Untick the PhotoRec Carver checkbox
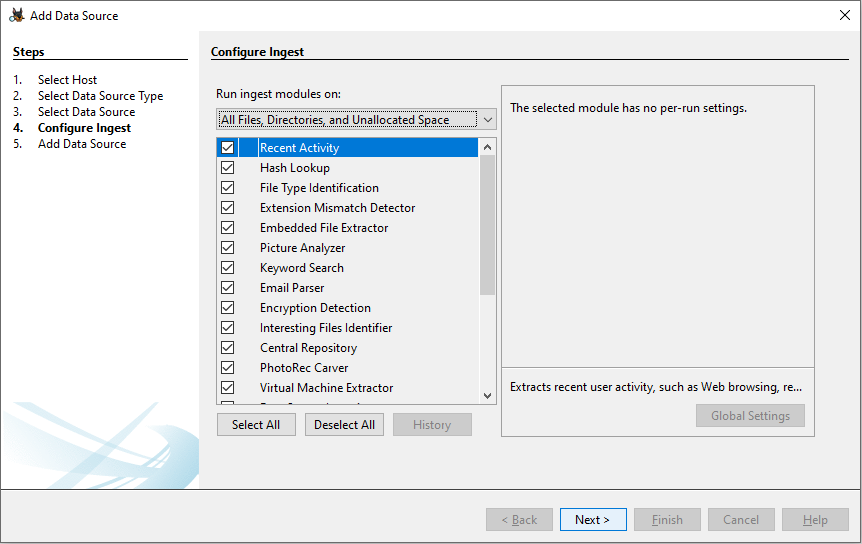The image size is (862, 544). (x=227, y=368)
